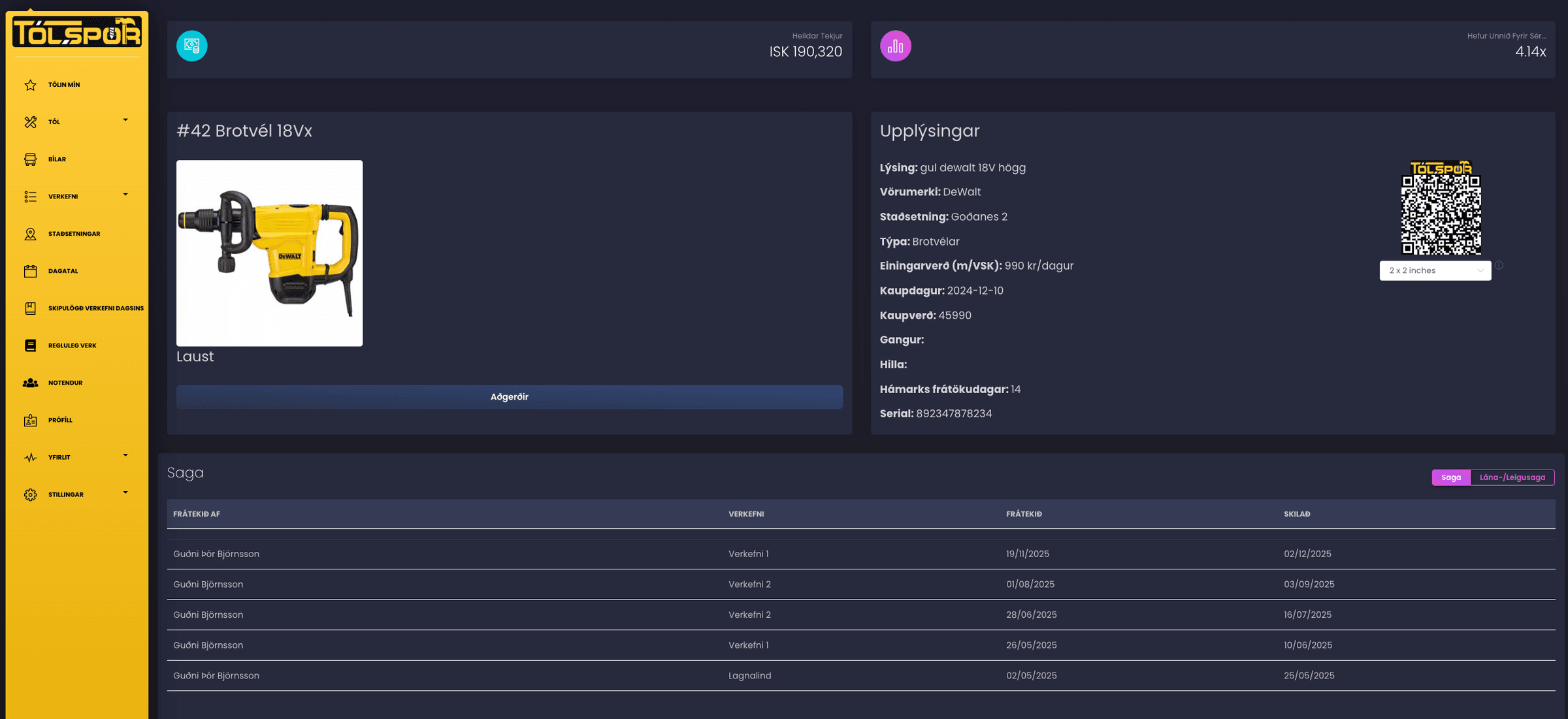
Task: Open Skipulögð Verkefni Dagsins menu item
Action: 95,308
